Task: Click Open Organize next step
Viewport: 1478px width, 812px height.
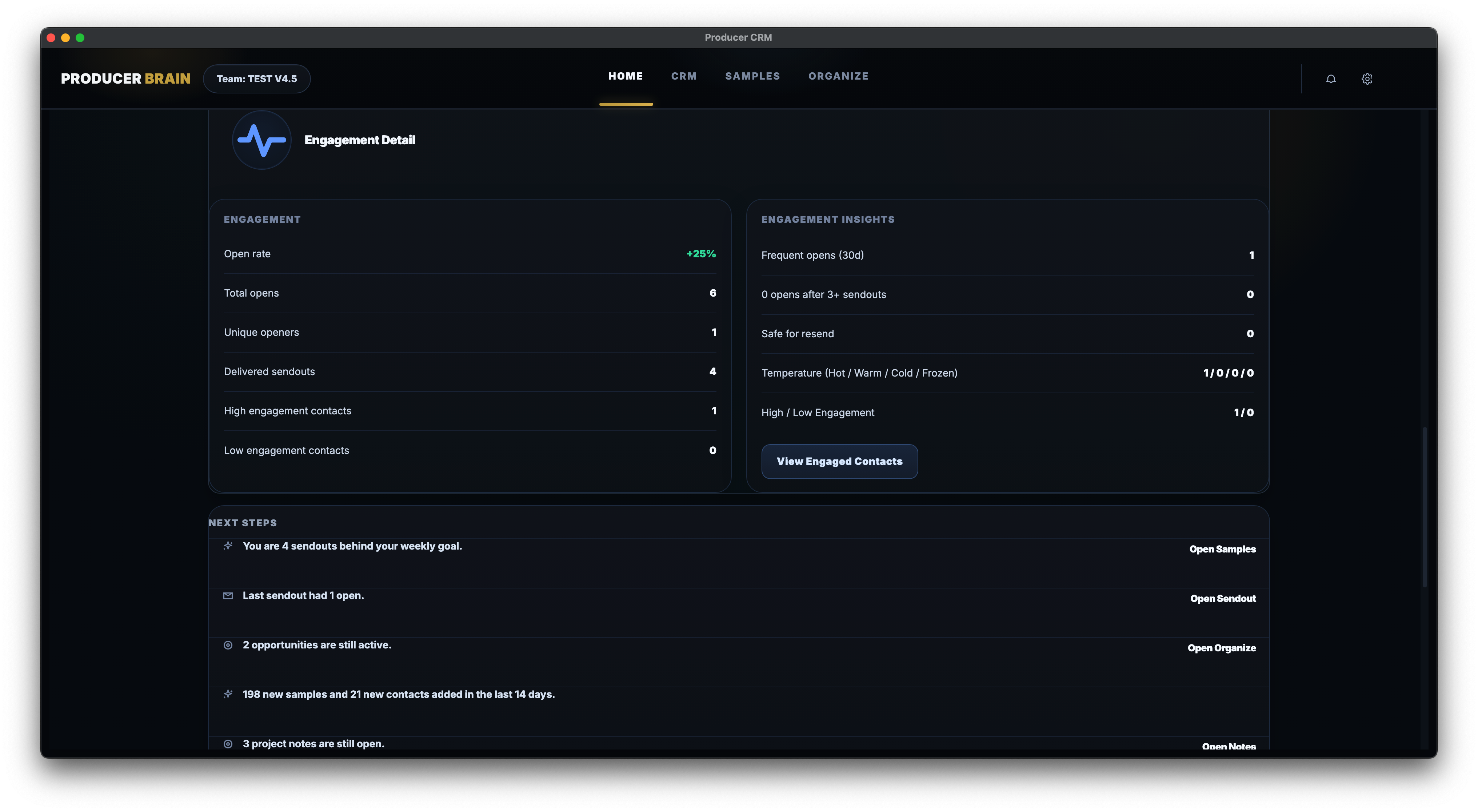Action: point(1222,647)
